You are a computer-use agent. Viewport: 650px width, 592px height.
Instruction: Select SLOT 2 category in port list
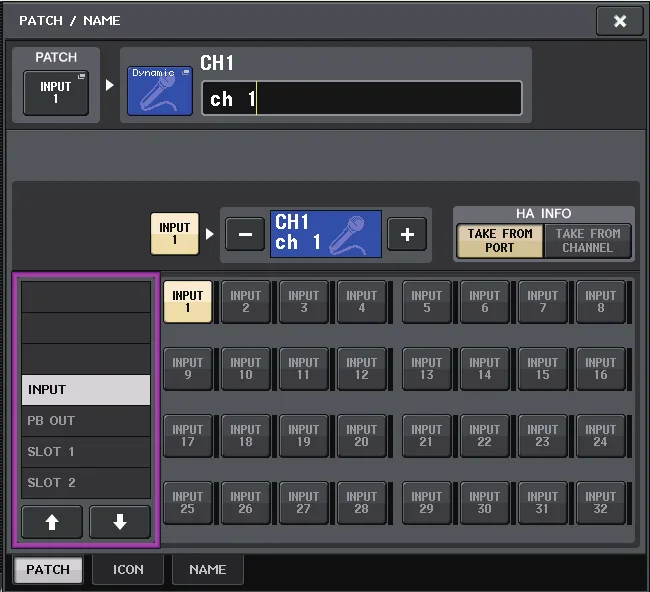point(86,483)
